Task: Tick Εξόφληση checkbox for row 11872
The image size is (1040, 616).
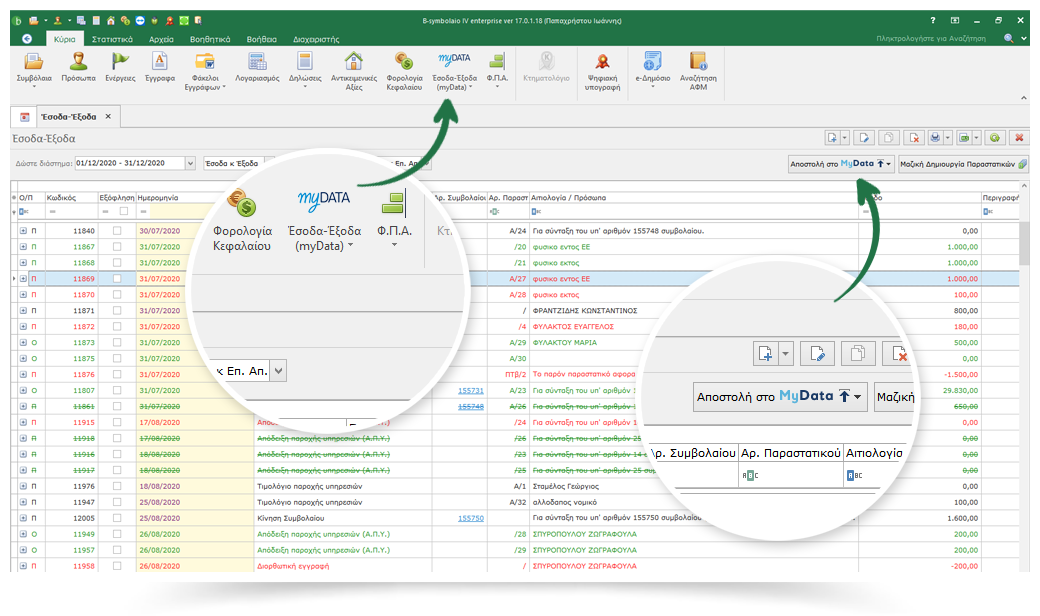Action: pos(117,326)
